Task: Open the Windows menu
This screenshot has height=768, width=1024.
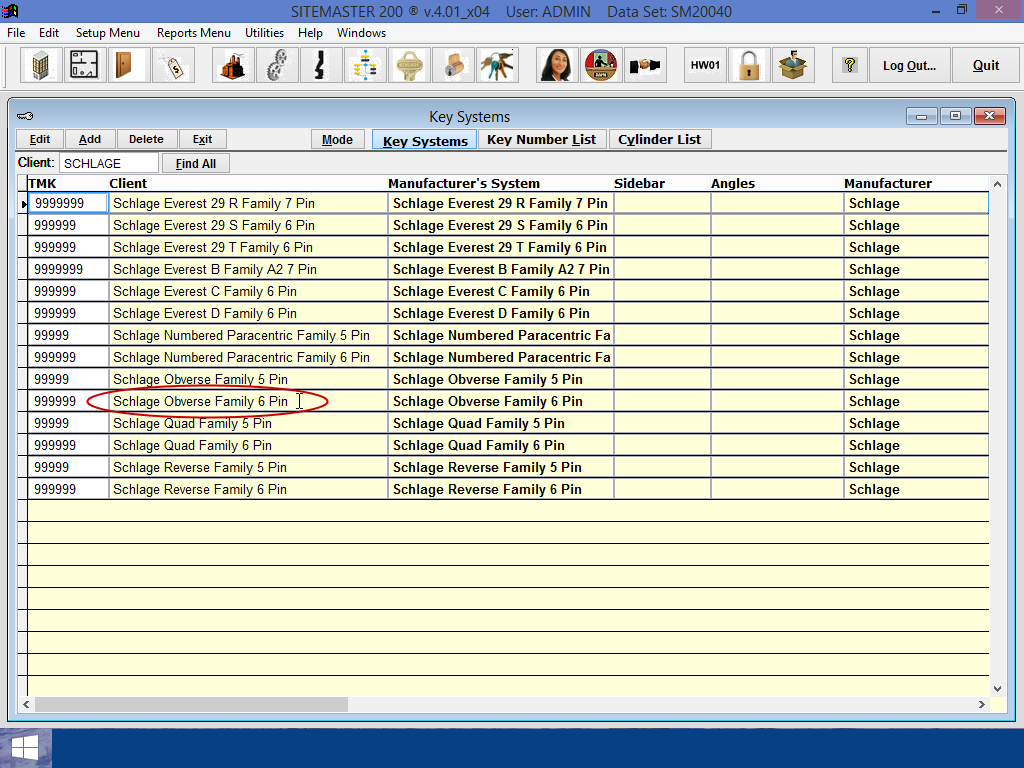Action: 361,33
